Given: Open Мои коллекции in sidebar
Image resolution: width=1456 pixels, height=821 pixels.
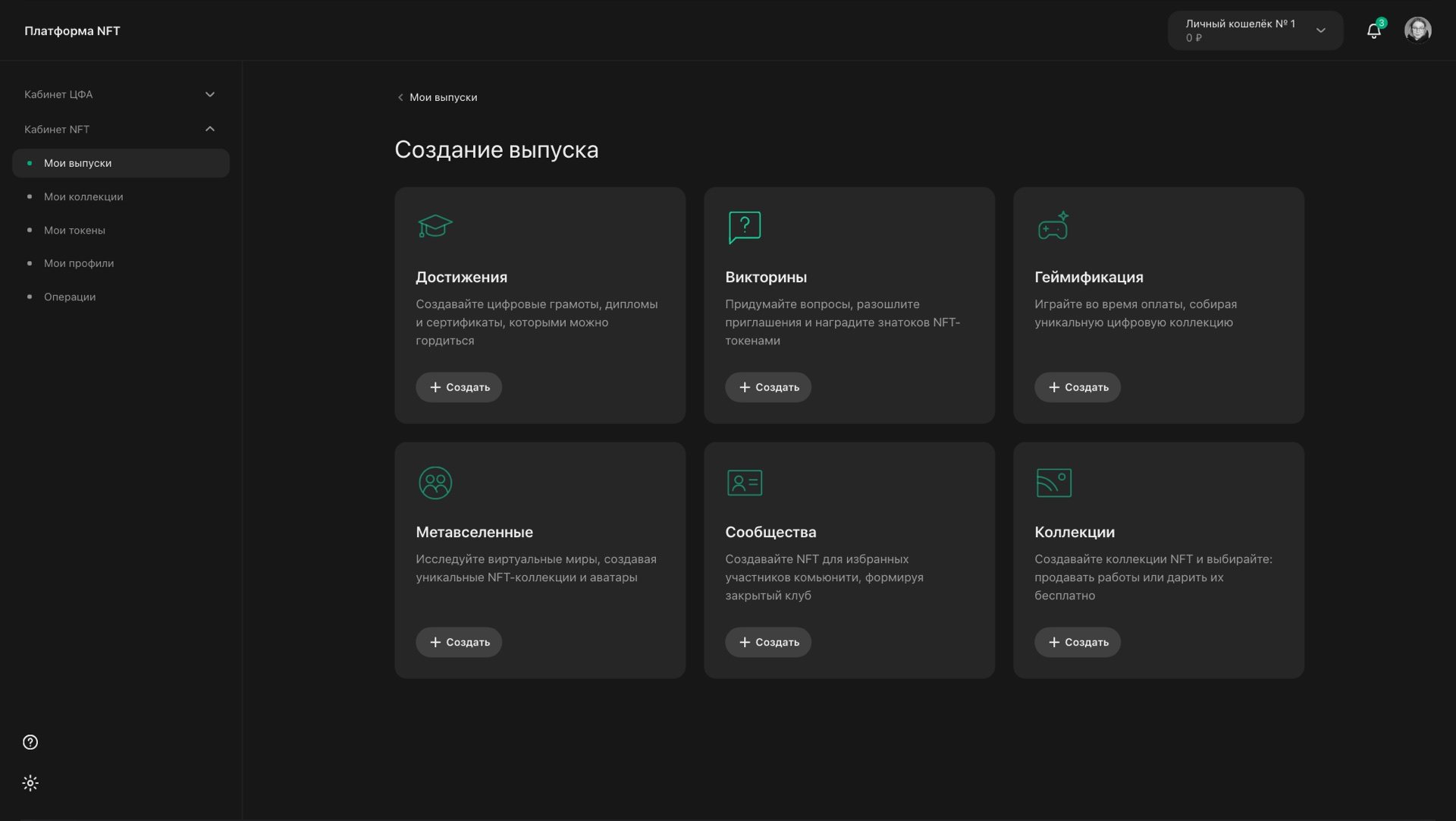Looking at the screenshot, I should 121,197.
